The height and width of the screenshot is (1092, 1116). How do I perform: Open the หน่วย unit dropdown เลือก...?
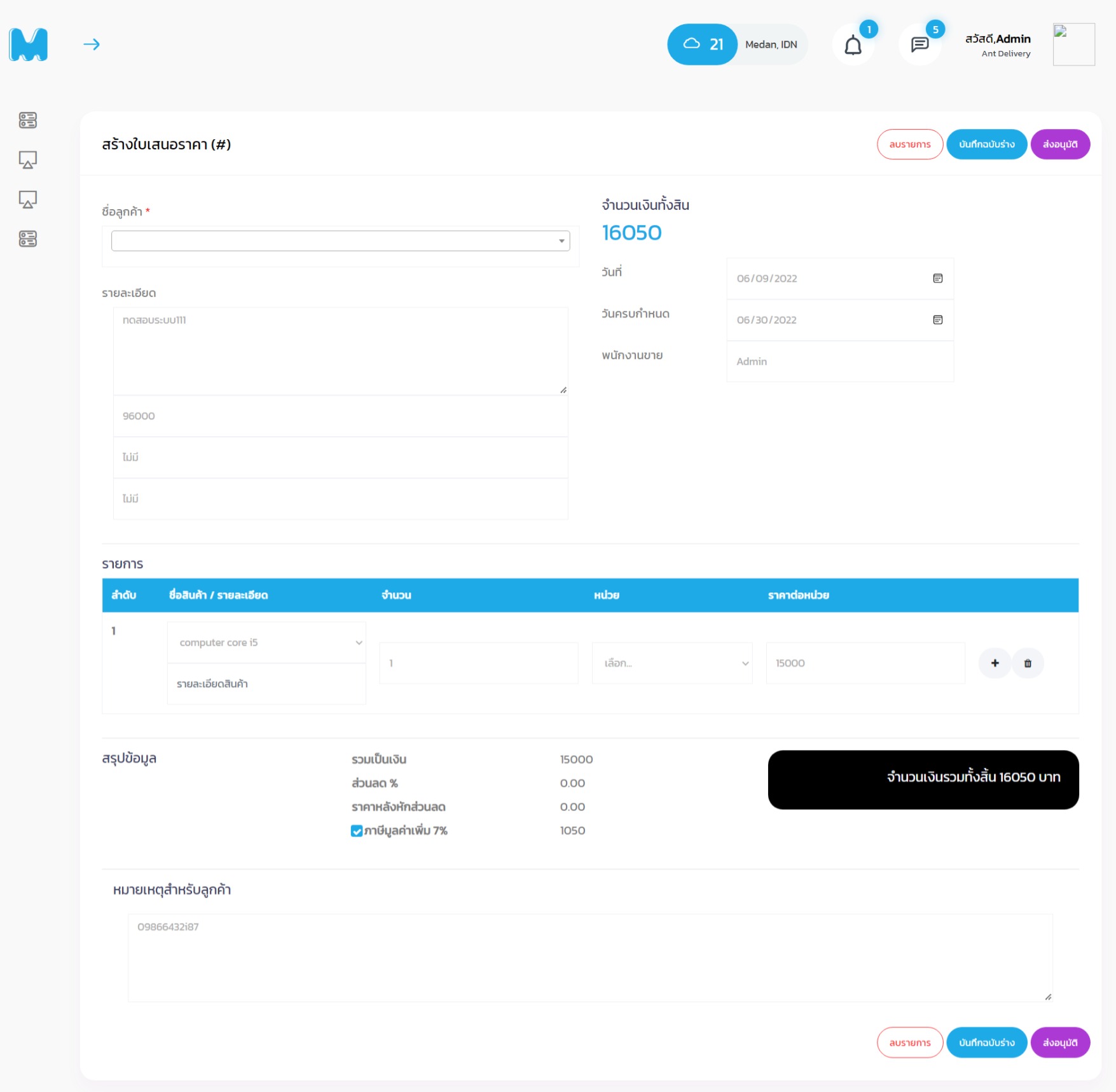672,663
